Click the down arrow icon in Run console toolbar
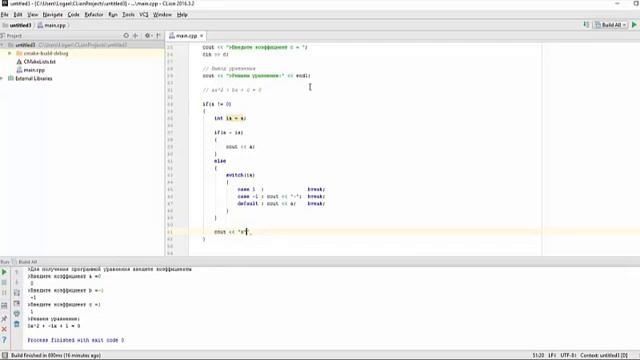640x360 pixels. pyautogui.click(x=17, y=282)
